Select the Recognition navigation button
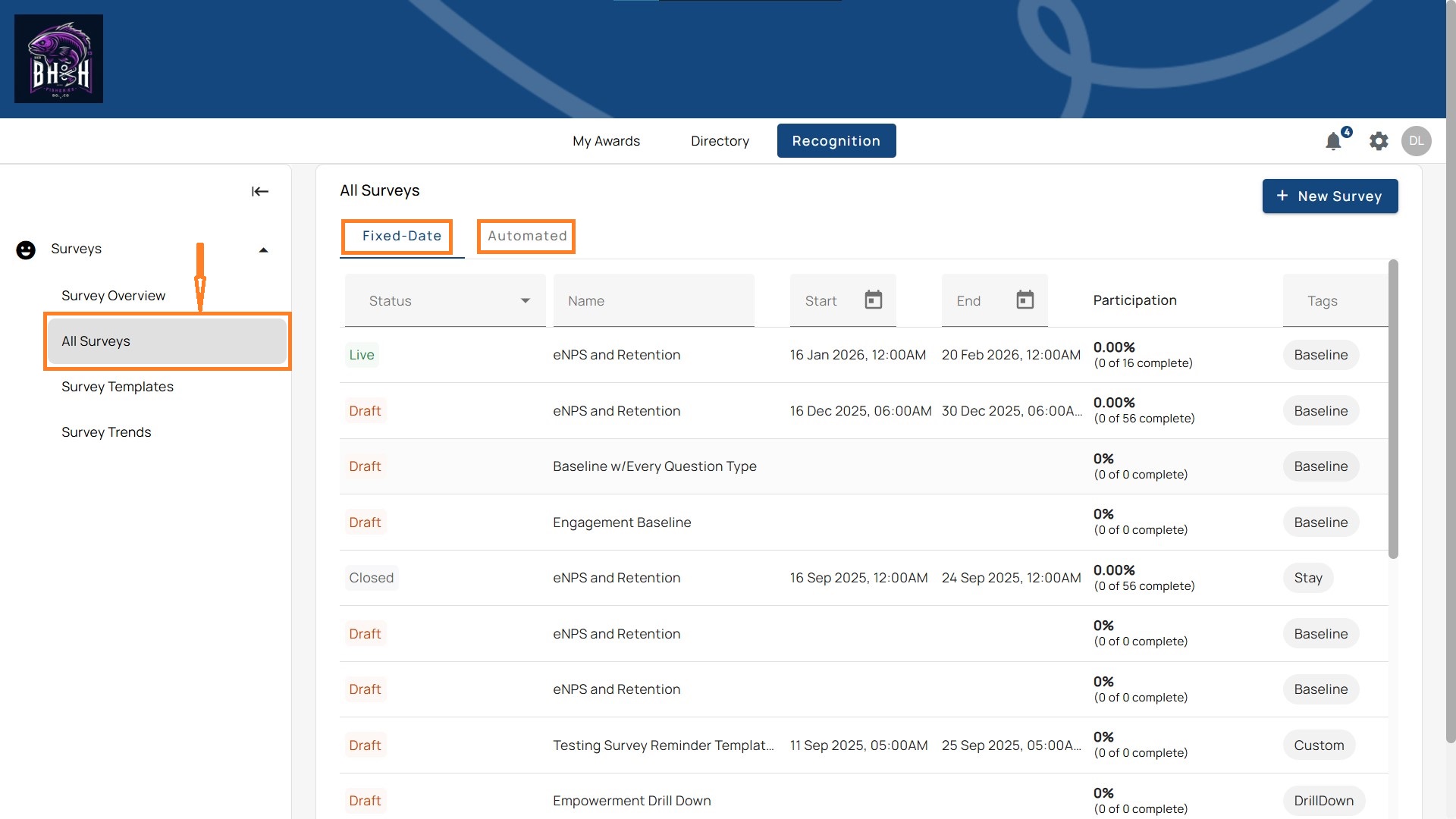The image size is (1456, 819). coord(836,141)
